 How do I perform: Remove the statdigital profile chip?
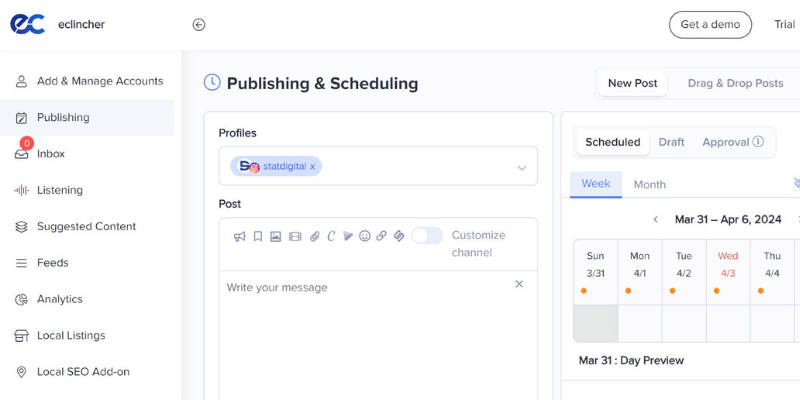312,167
